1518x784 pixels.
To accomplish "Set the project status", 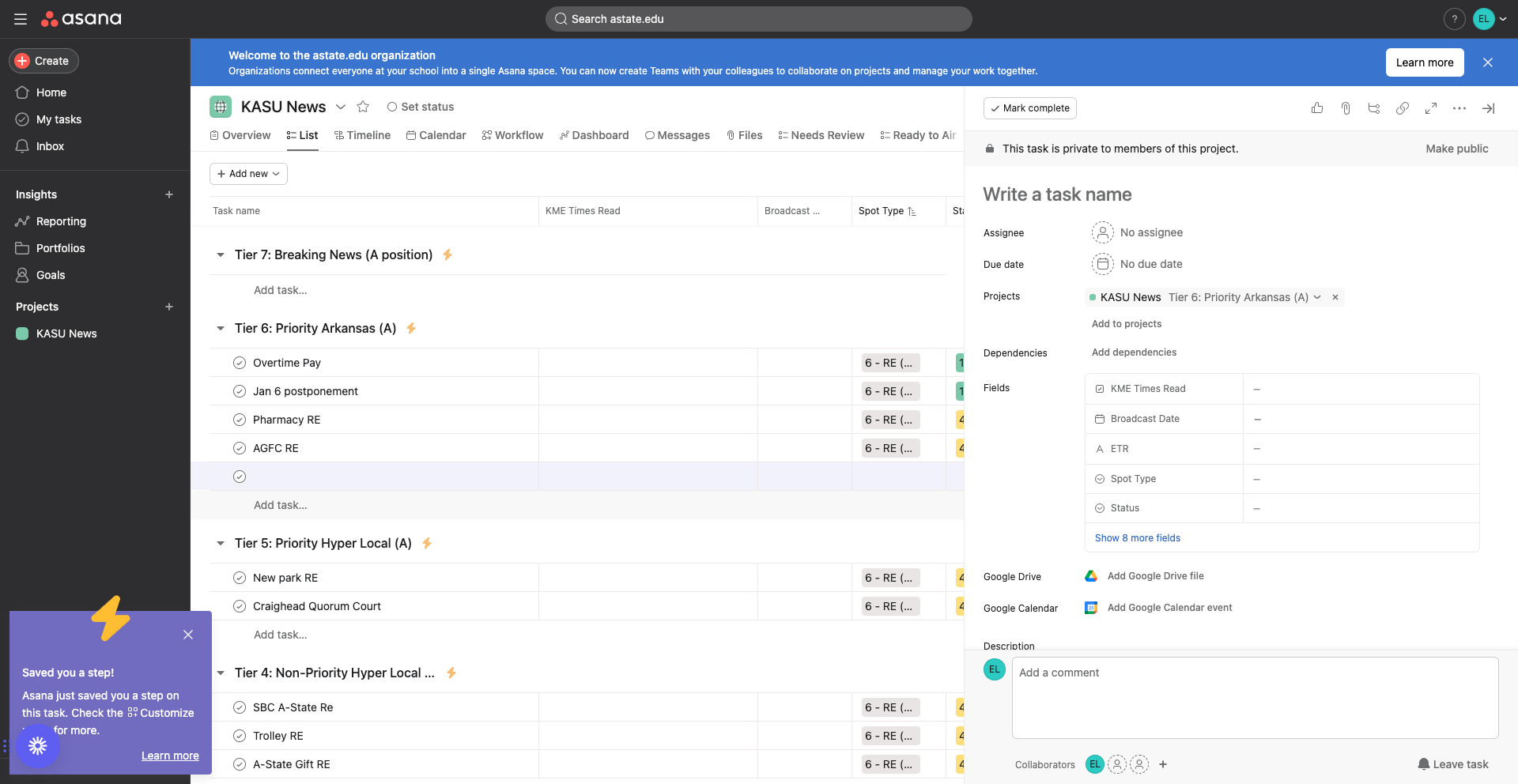I will 420,107.
